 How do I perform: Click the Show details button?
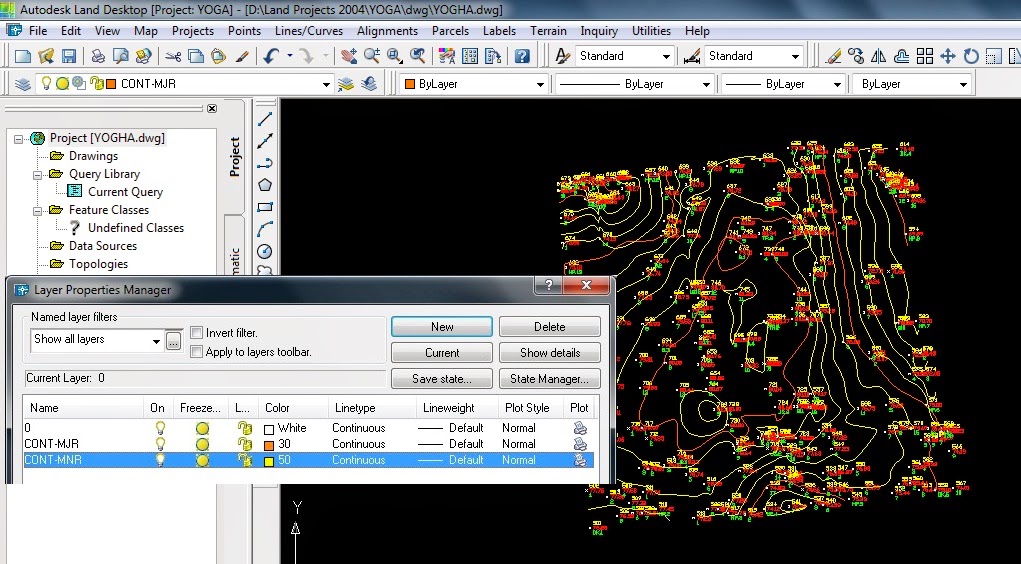pos(550,352)
